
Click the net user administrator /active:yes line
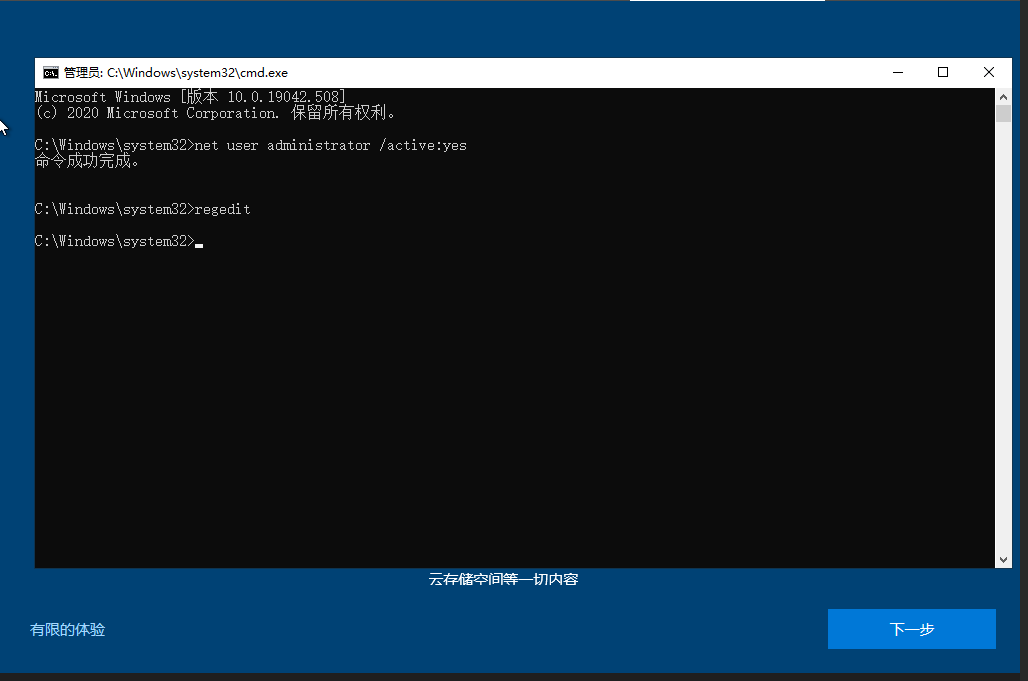pos(250,146)
